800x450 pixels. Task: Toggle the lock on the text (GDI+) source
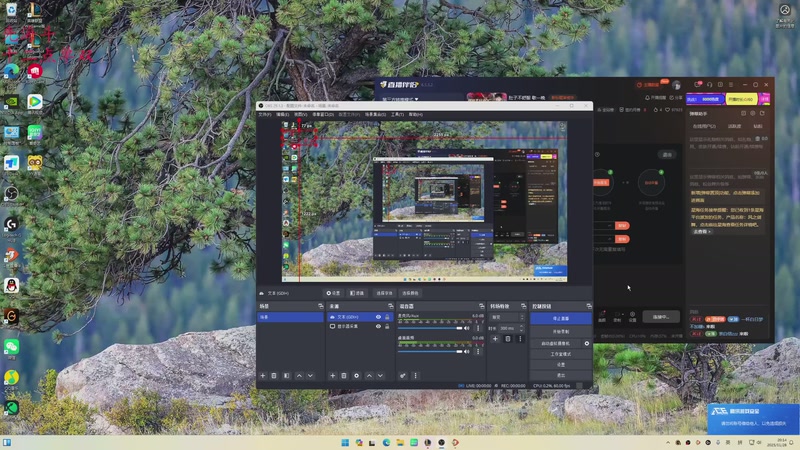coord(387,317)
